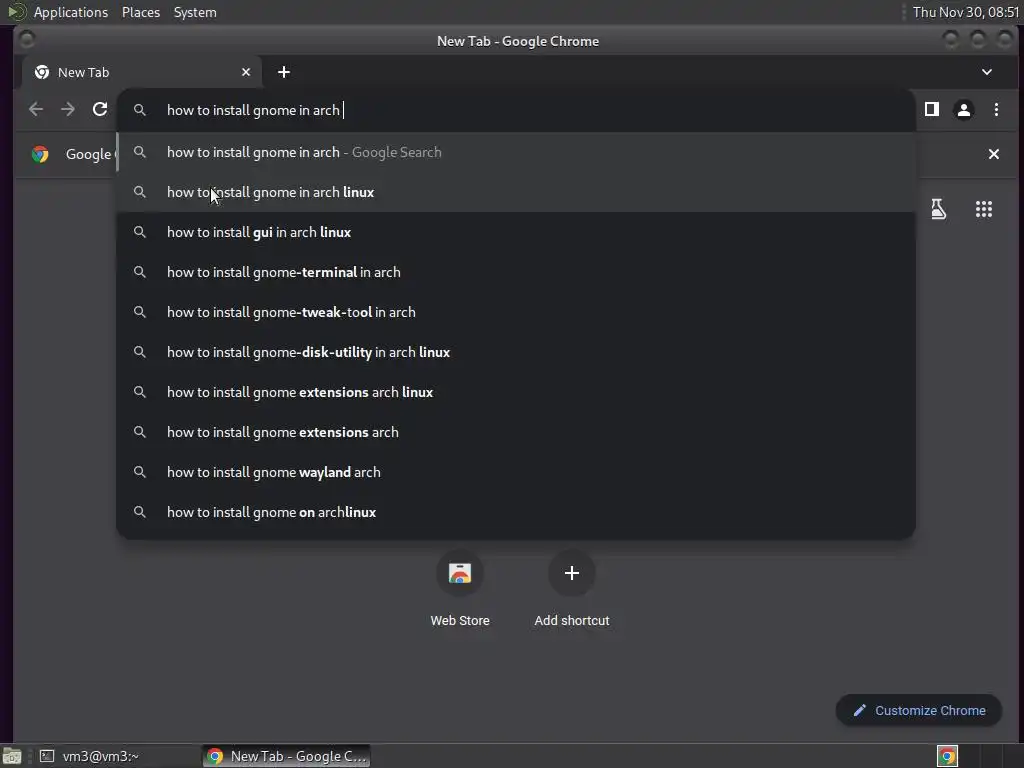Select 'how to install gnome in arch - Google Search'

pyautogui.click(x=516, y=152)
